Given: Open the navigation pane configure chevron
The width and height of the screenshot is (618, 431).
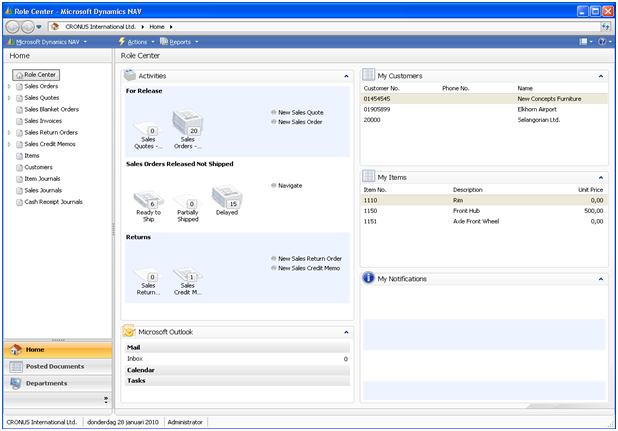Looking at the screenshot, I should pyautogui.click(x=106, y=400).
